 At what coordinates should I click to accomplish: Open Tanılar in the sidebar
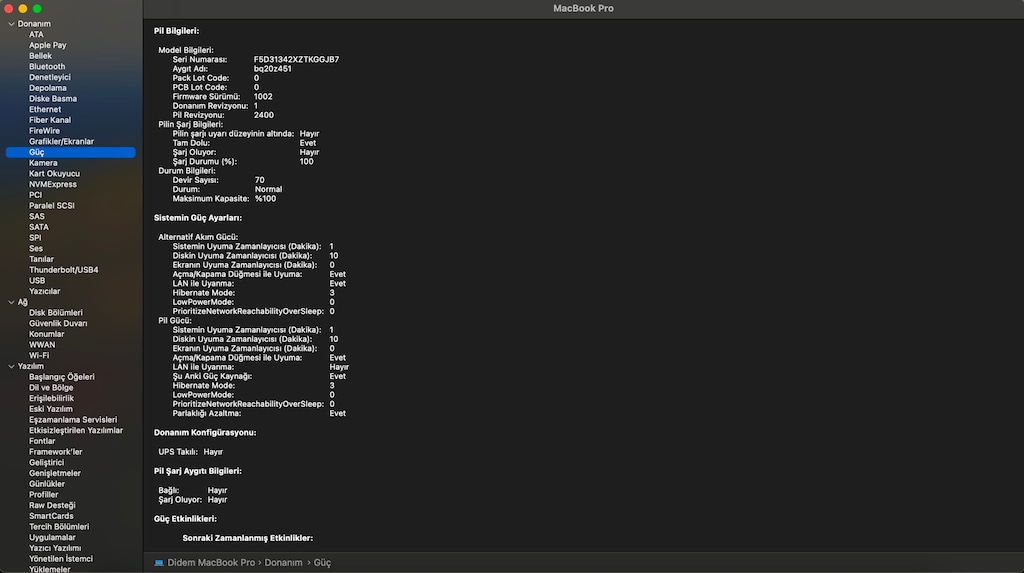[x=41, y=259]
